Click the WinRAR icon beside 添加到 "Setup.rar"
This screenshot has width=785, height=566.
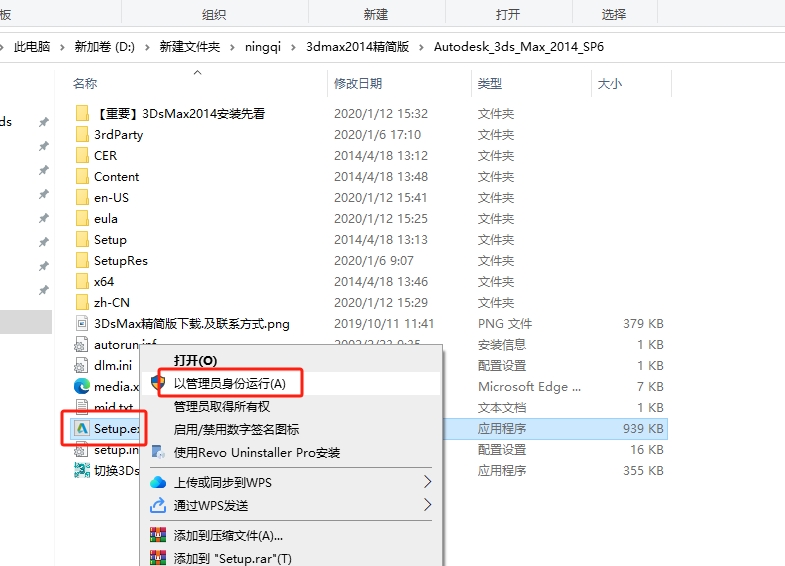(x=158, y=558)
